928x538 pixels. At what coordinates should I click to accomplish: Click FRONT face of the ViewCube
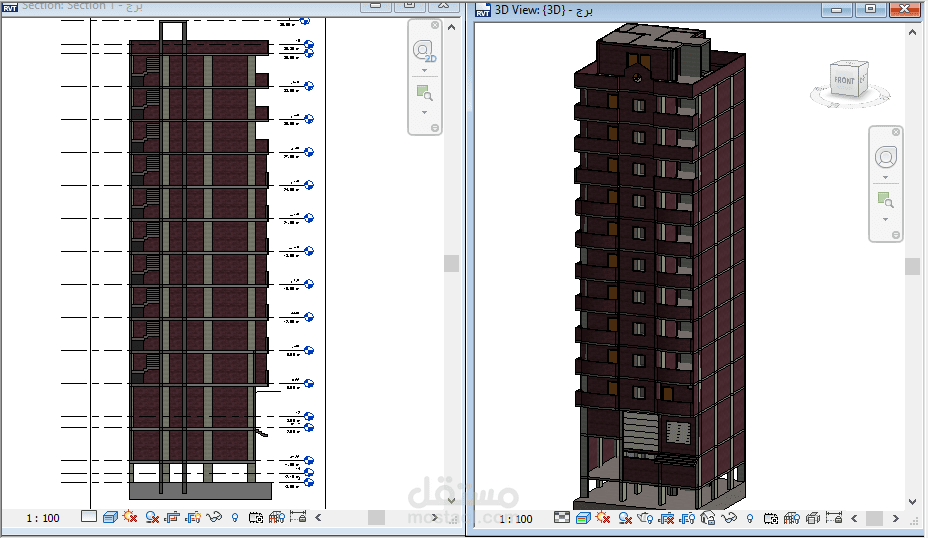coord(845,80)
